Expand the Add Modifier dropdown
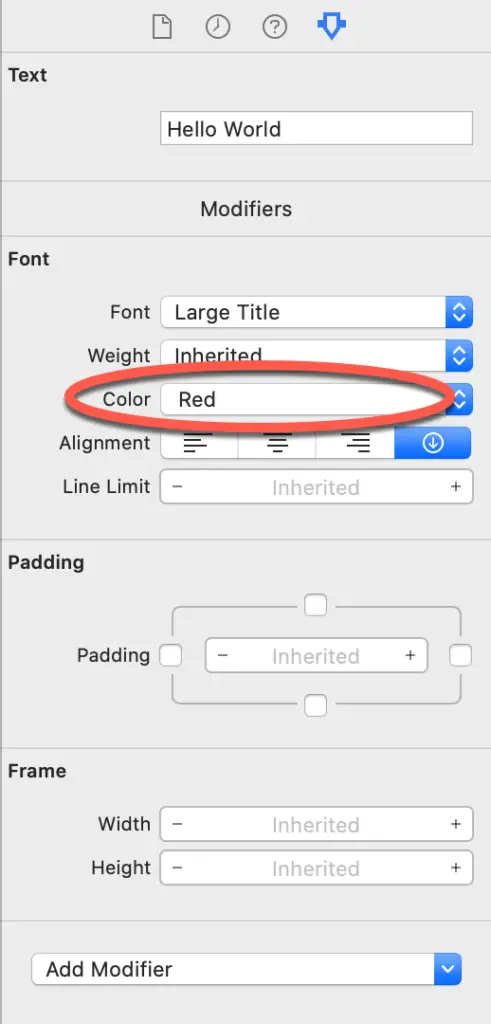Viewport: 491px width, 1024px height. tap(246, 969)
